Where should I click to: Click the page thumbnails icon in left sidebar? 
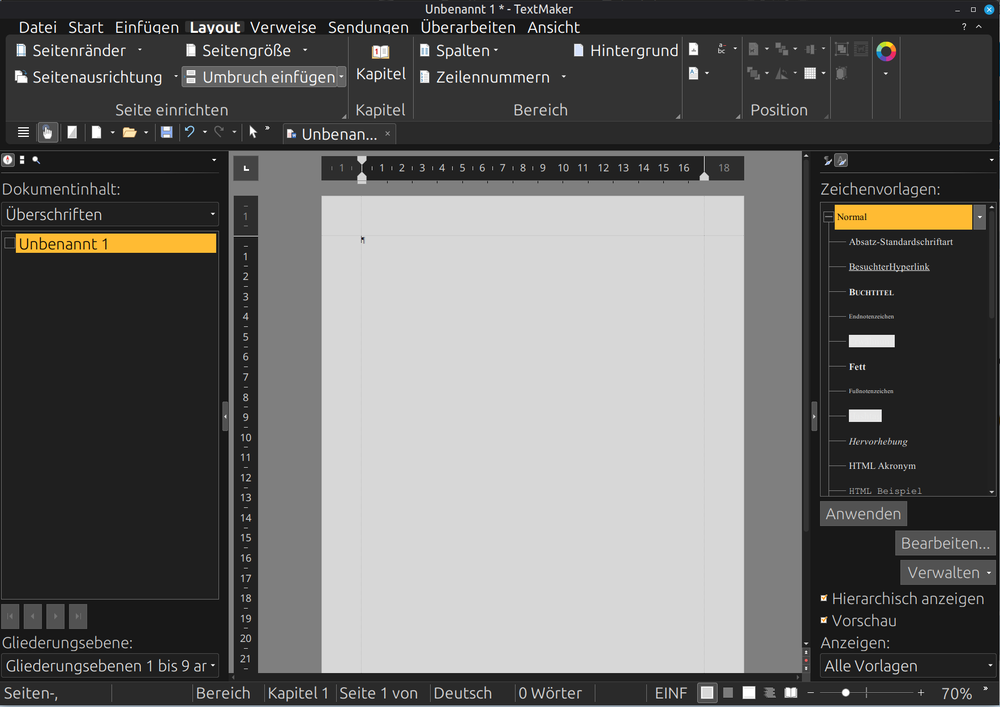(x=22, y=160)
